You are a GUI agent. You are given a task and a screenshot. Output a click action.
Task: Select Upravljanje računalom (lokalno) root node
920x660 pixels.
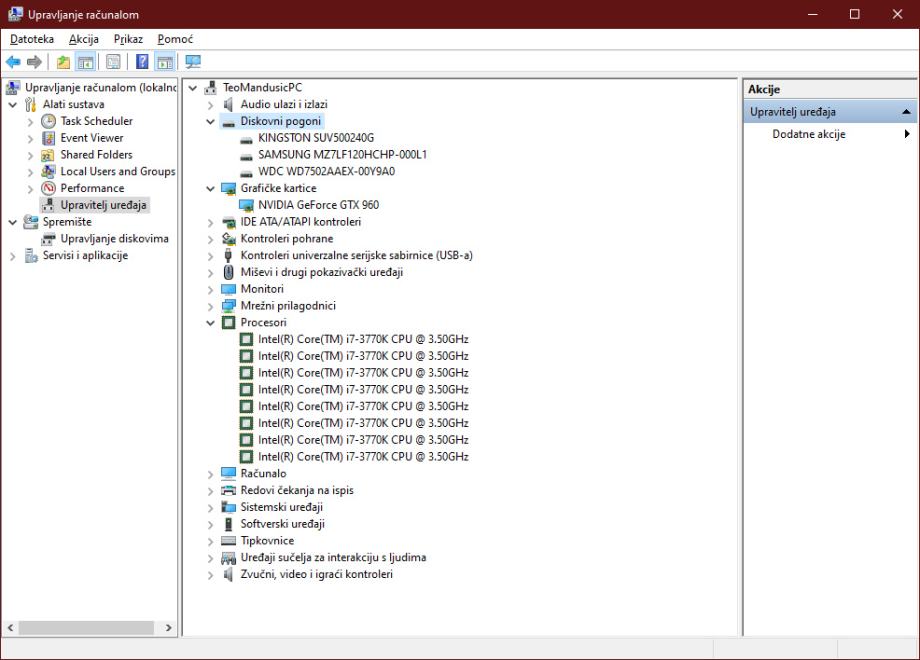coord(100,87)
